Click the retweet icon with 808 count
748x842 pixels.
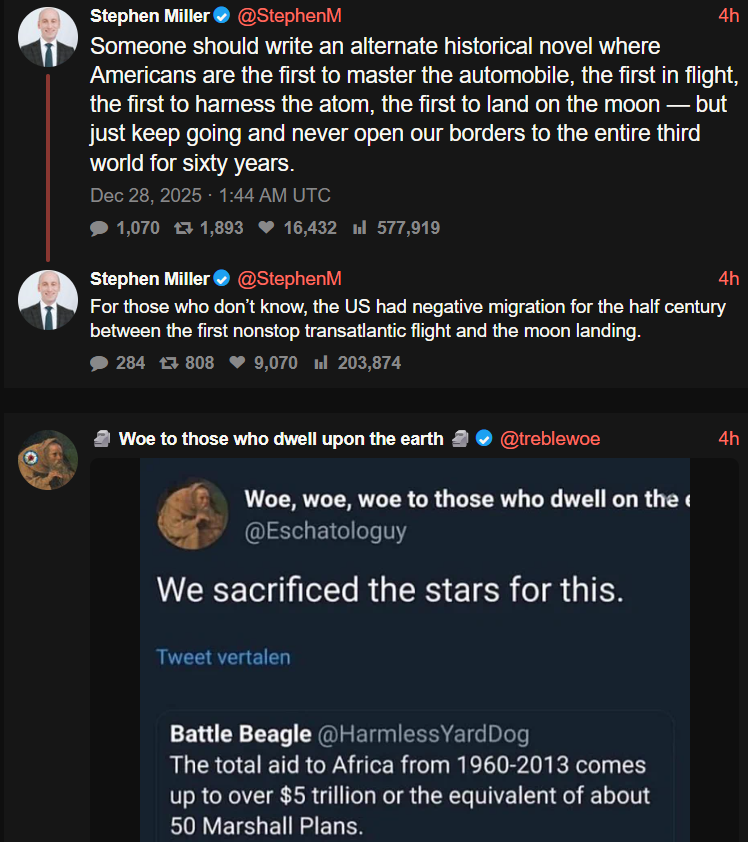click(168, 363)
